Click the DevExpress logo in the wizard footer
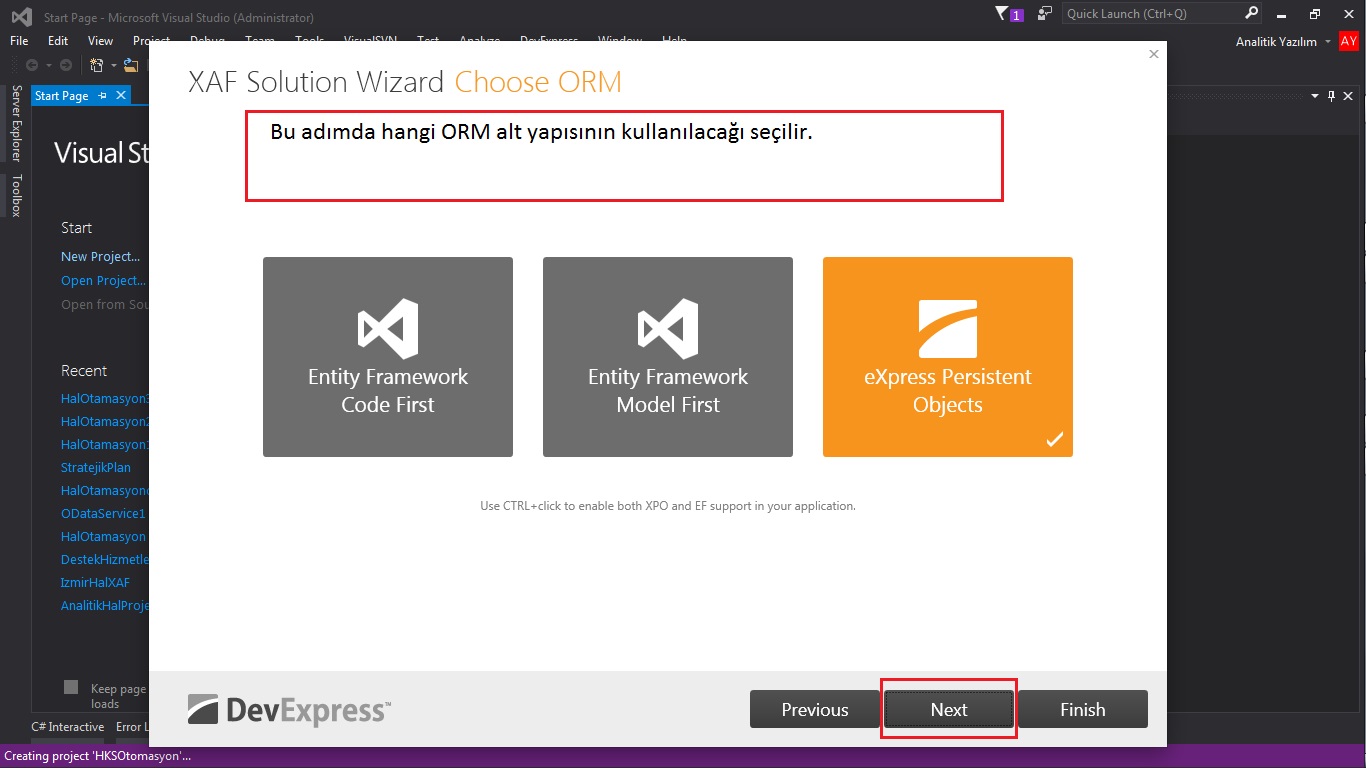 pos(288,710)
